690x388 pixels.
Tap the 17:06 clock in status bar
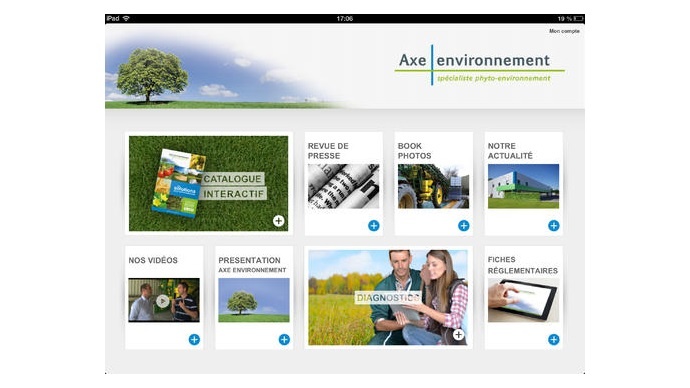click(x=345, y=18)
